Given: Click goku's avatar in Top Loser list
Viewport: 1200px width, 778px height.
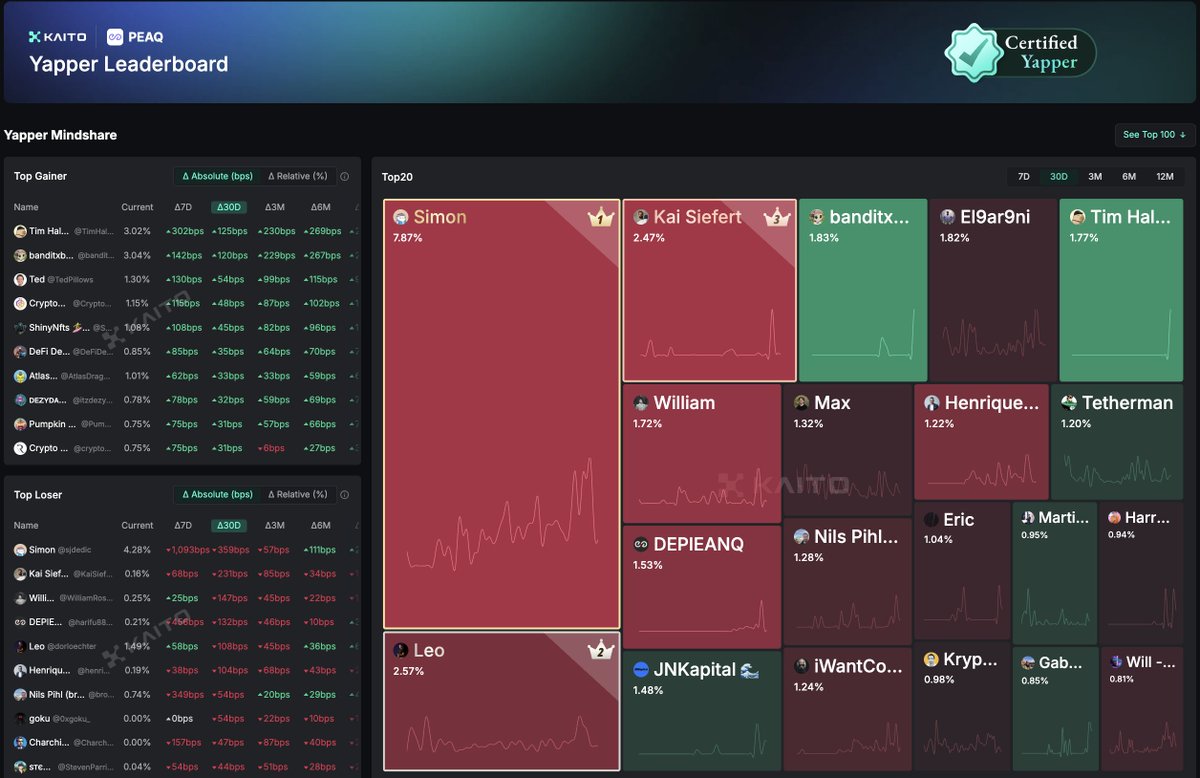Looking at the screenshot, I should [x=20, y=719].
